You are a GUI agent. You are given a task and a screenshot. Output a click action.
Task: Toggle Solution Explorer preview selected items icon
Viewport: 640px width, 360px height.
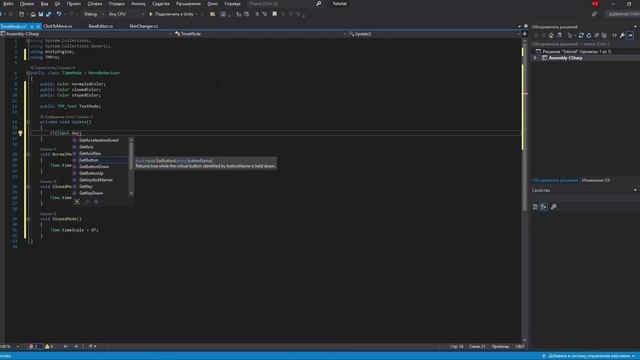click(x=630, y=36)
